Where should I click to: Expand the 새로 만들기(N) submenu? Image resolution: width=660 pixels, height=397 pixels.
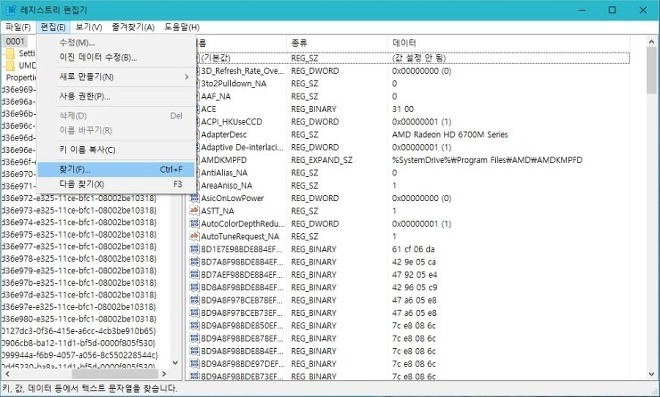point(116,77)
